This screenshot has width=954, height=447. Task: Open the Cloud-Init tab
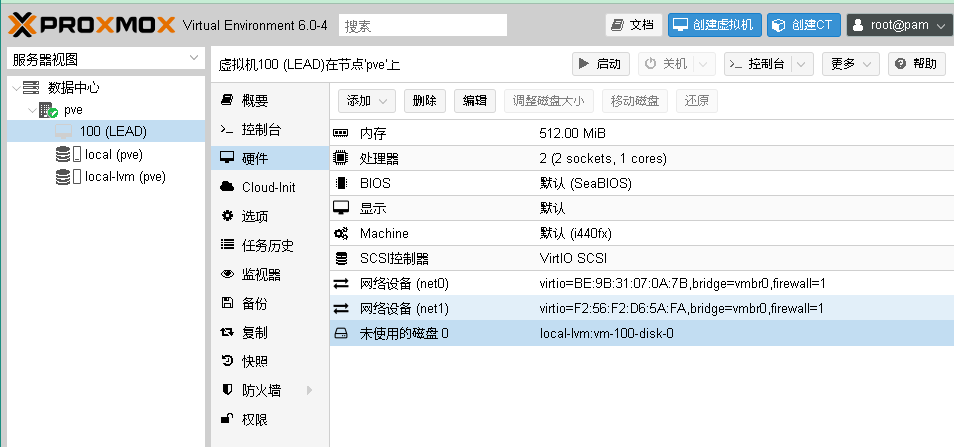[x=270, y=187]
